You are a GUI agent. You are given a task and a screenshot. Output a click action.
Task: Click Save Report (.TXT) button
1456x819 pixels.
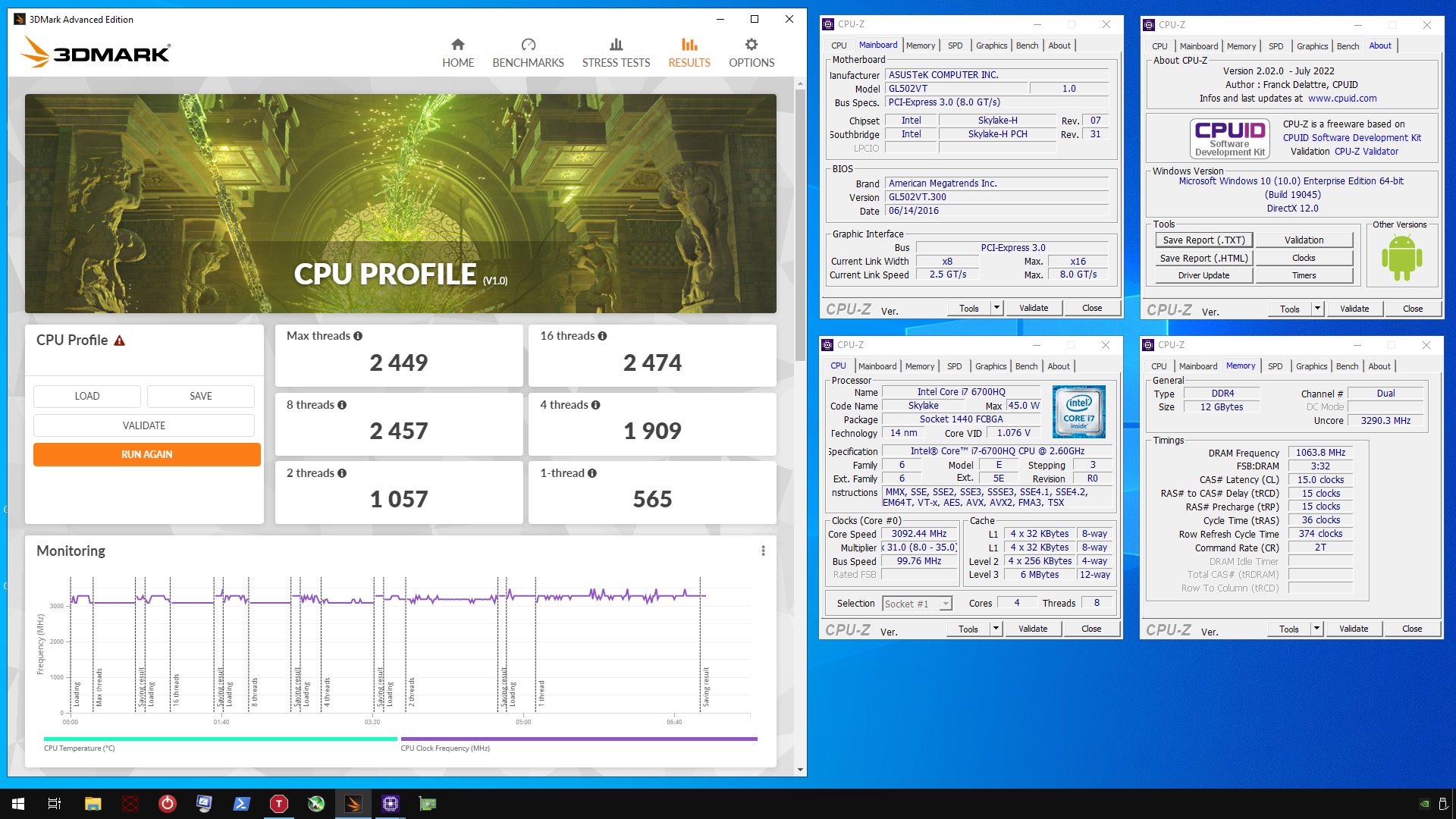pos(1203,240)
